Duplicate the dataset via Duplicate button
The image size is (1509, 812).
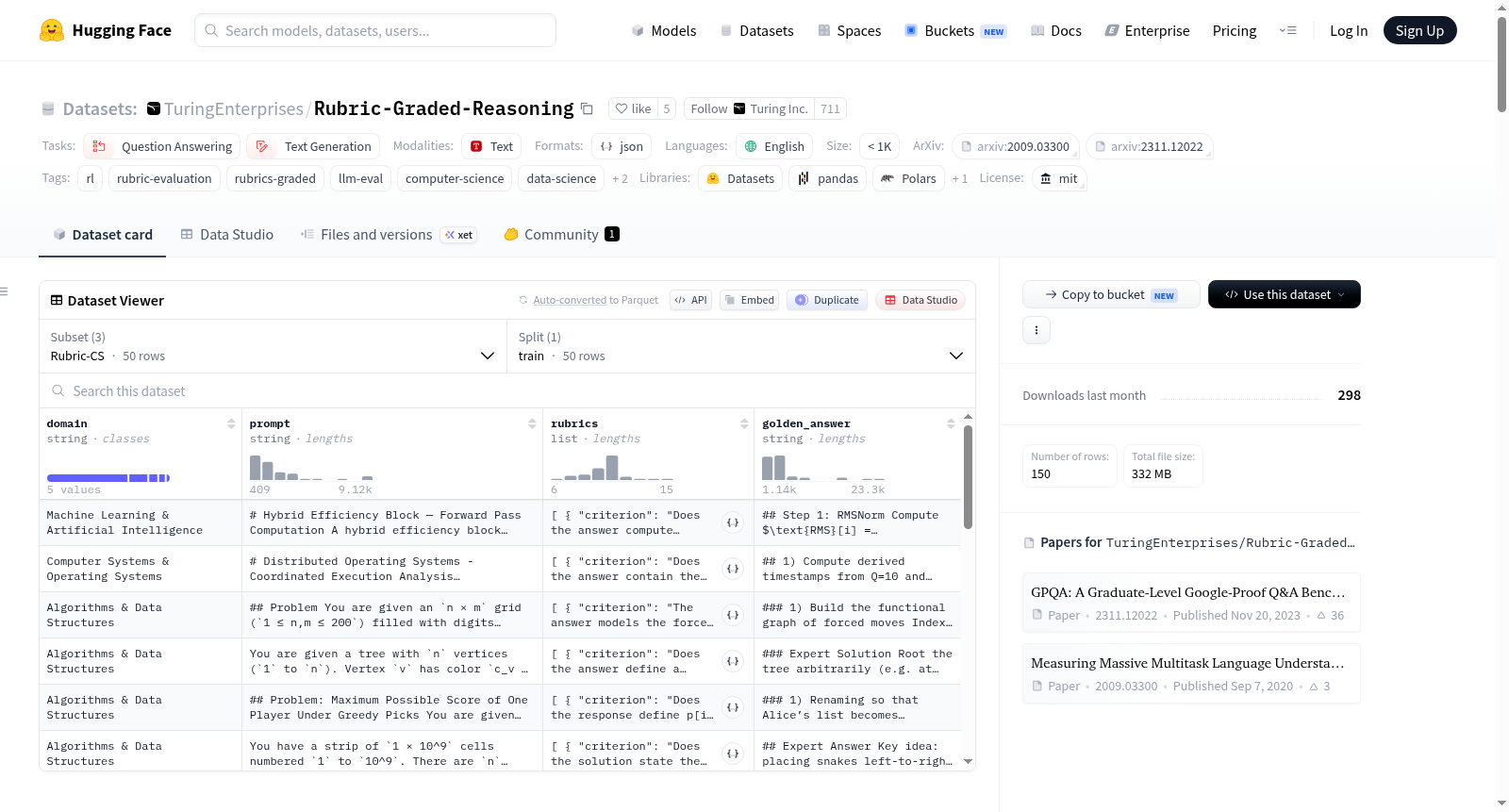pyautogui.click(x=827, y=300)
